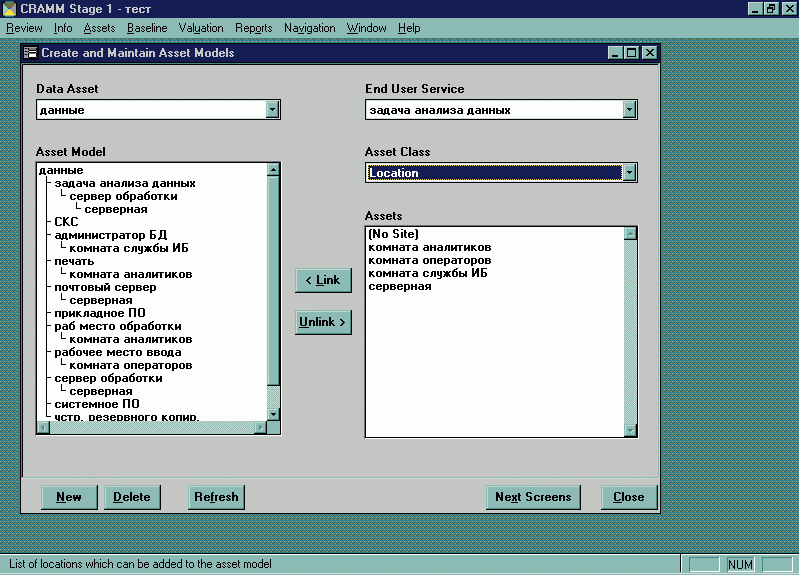Click Asset Model horizontal scroll right arrow
This screenshot has height=575, width=799.
(x=261, y=428)
